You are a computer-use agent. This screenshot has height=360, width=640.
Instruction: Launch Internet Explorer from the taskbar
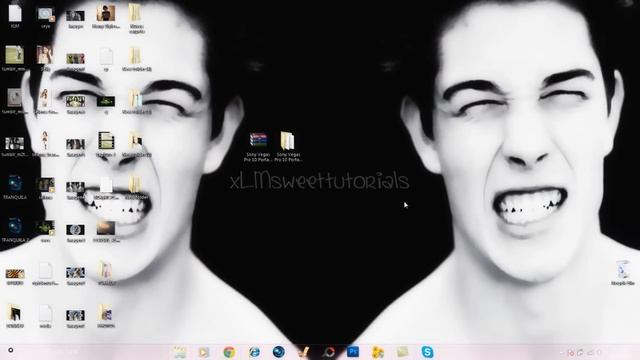click(x=254, y=352)
